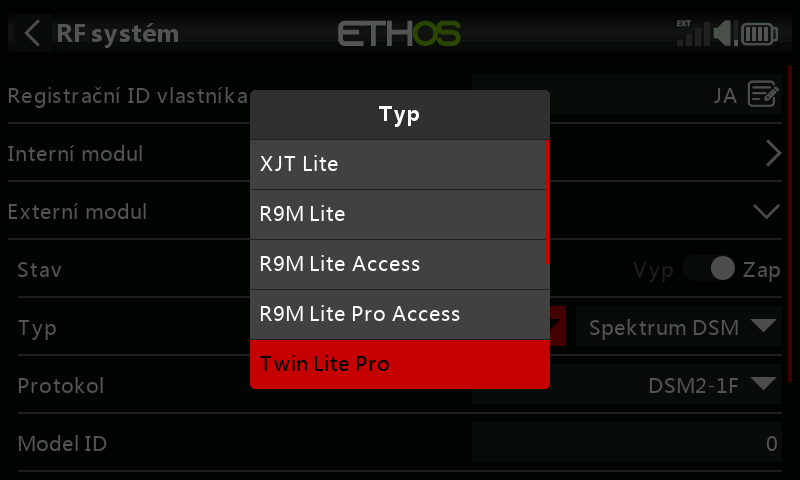
Task: Tap the back arrow icon
Action: [x=32, y=33]
